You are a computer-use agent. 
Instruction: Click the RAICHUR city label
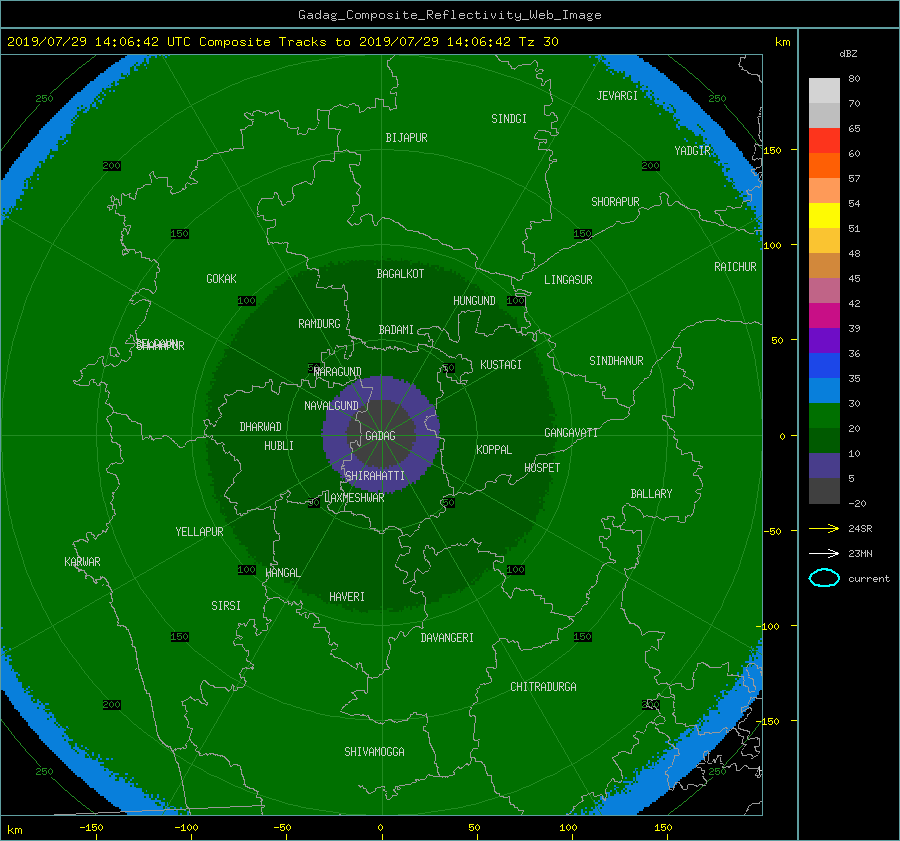point(735,267)
